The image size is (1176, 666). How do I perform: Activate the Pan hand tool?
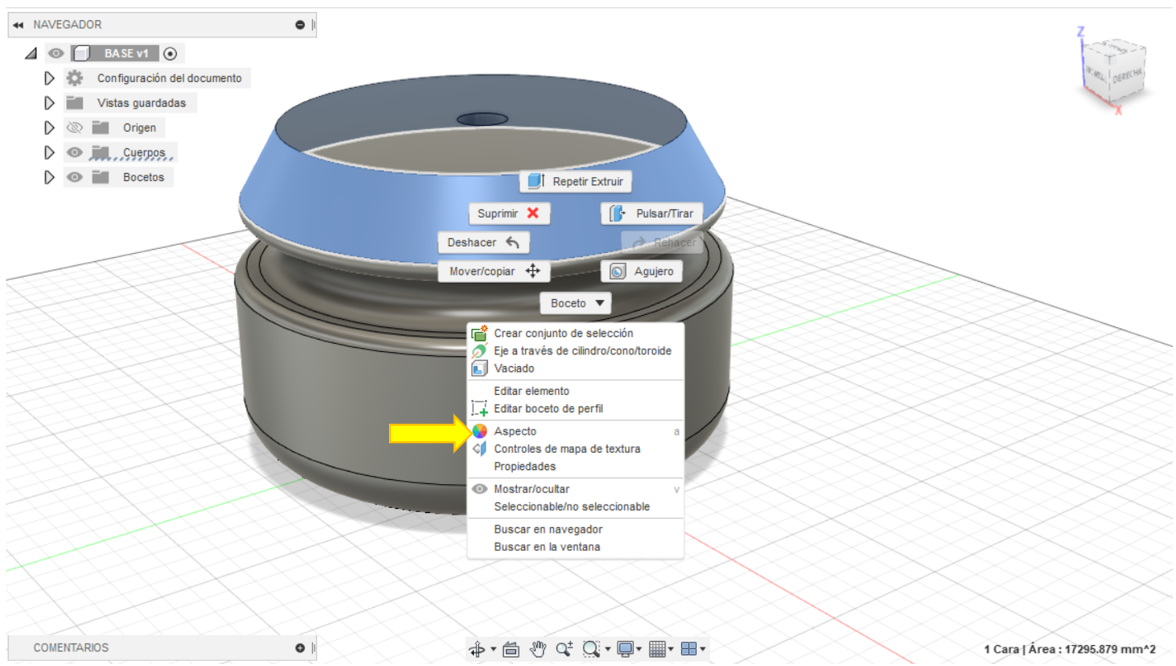pos(538,649)
